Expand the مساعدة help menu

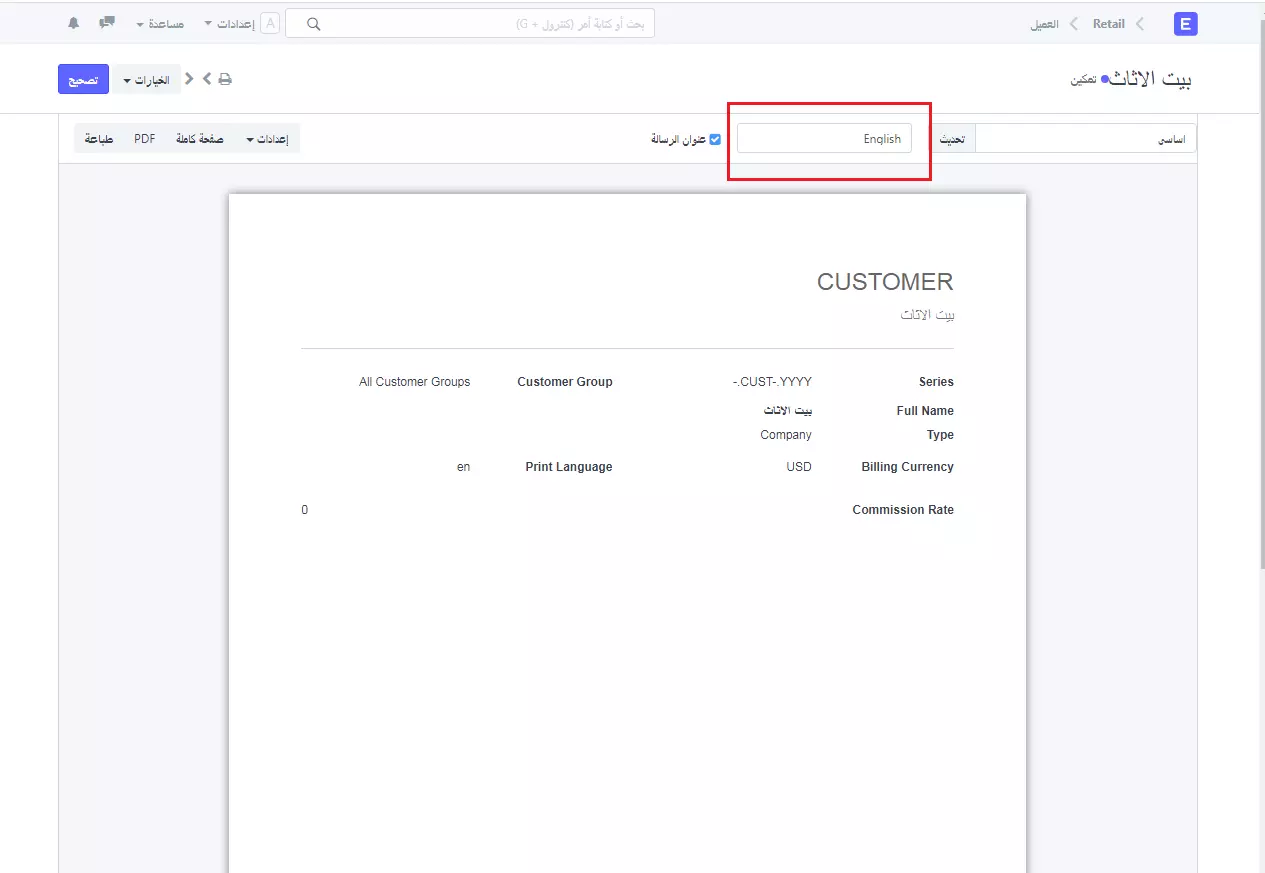(x=160, y=24)
